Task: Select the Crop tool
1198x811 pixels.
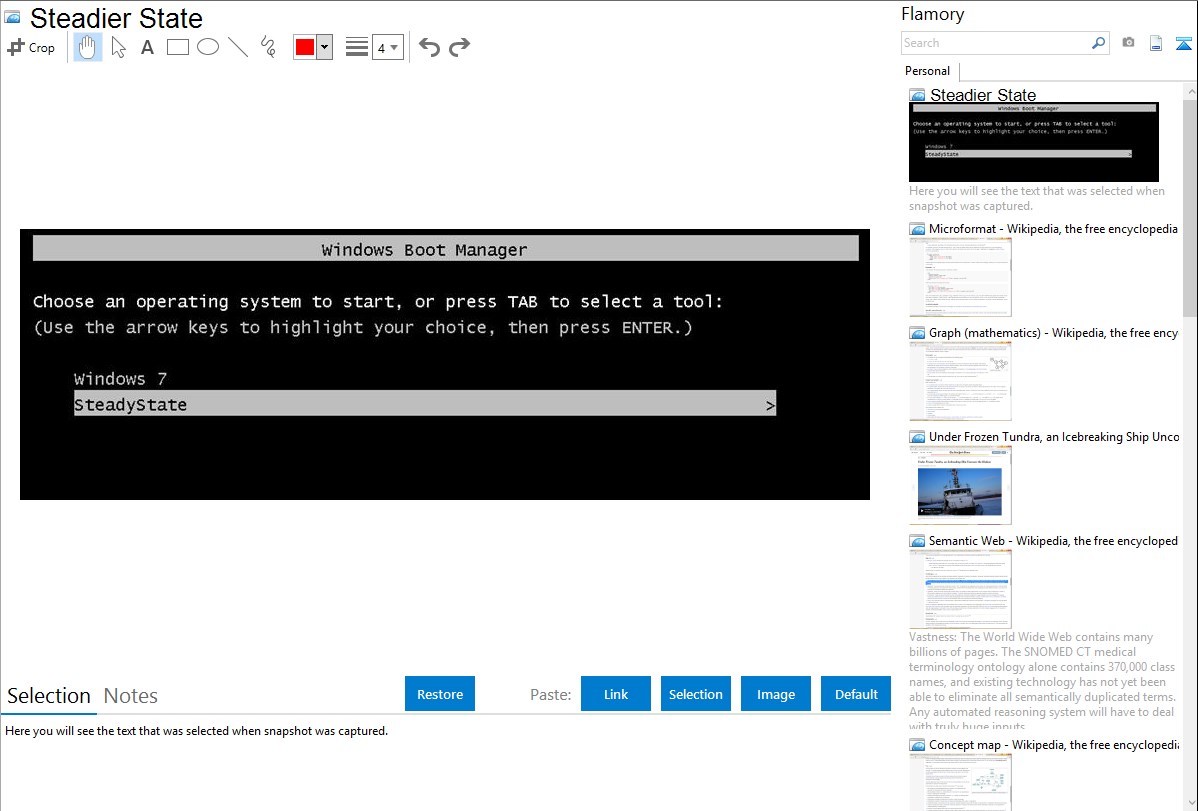Action: pyautogui.click(x=31, y=47)
